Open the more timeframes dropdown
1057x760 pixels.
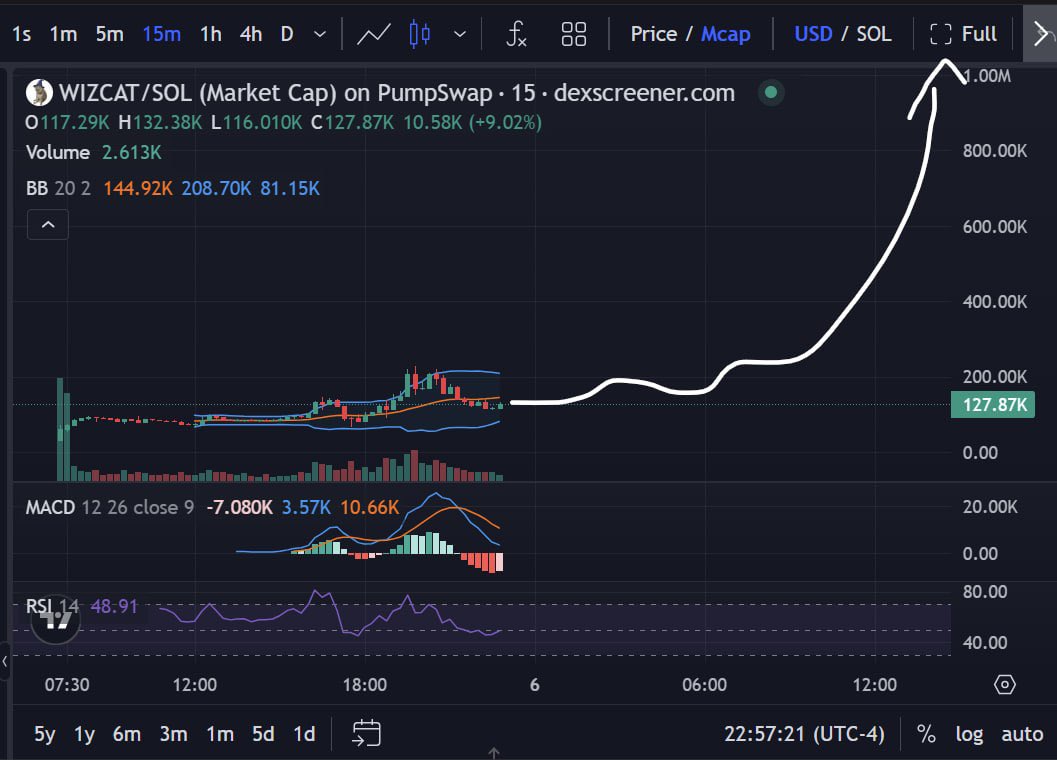tap(320, 34)
